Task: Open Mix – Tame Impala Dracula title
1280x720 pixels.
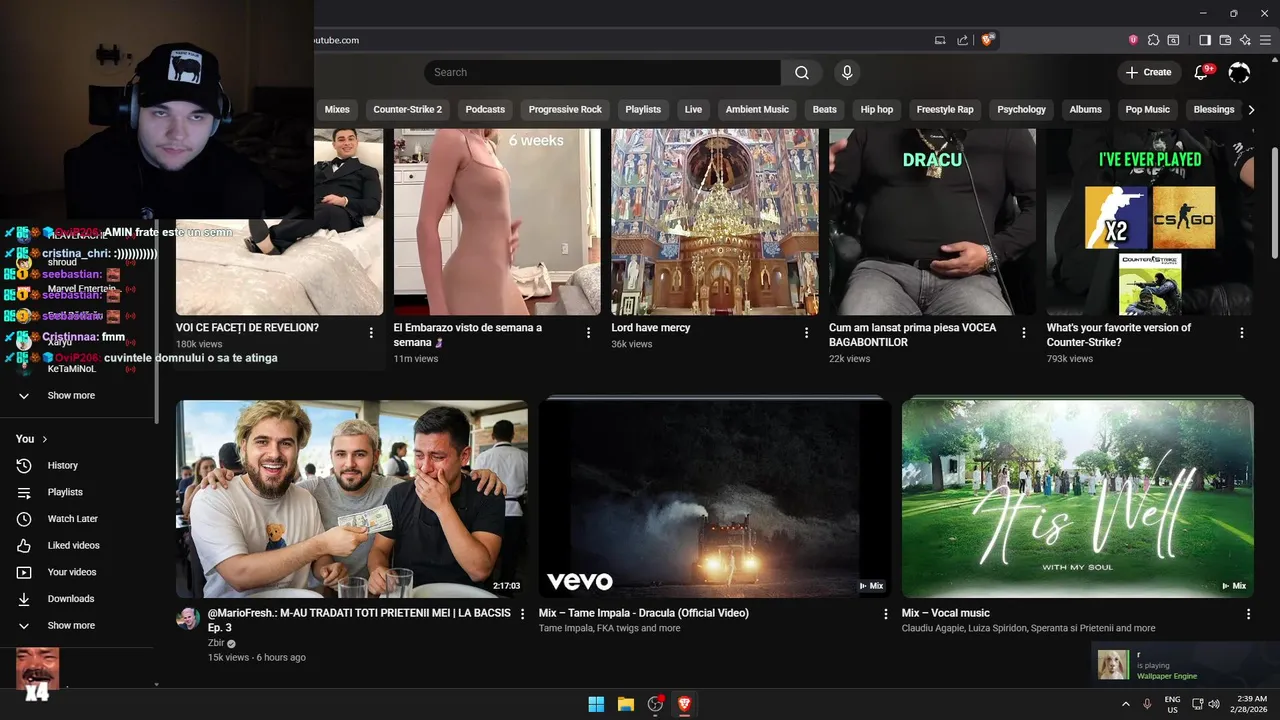Action: click(x=643, y=613)
